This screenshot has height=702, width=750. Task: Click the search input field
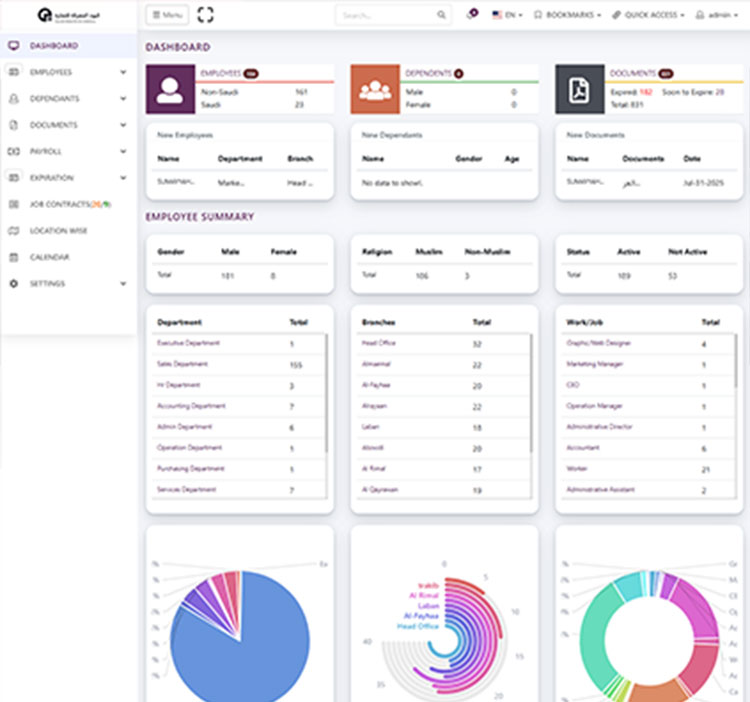pyautogui.click(x=384, y=15)
